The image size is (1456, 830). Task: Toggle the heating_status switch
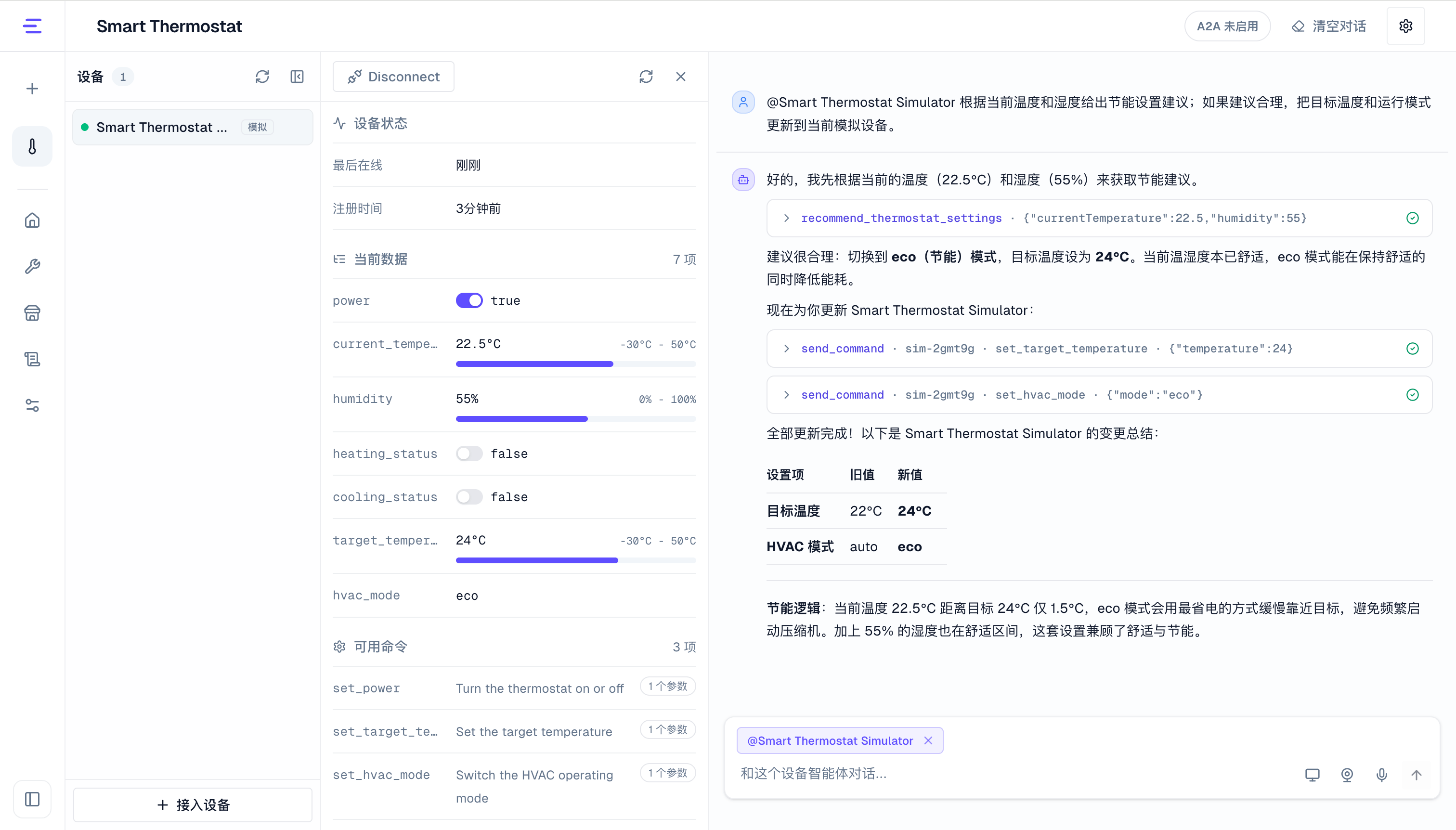click(x=469, y=453)
